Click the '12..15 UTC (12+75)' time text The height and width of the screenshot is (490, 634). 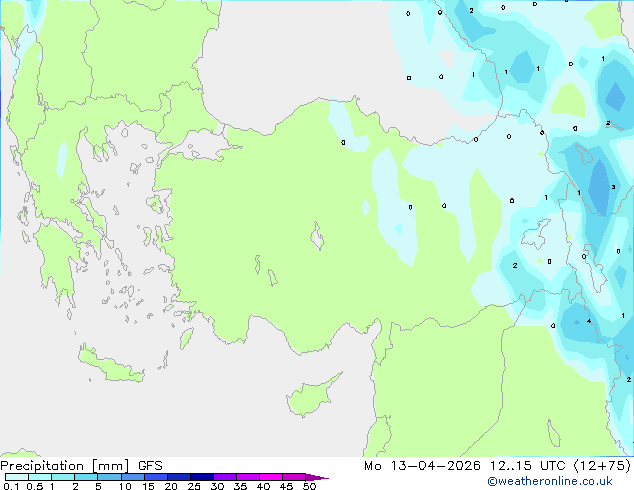[x=560, y=466]
